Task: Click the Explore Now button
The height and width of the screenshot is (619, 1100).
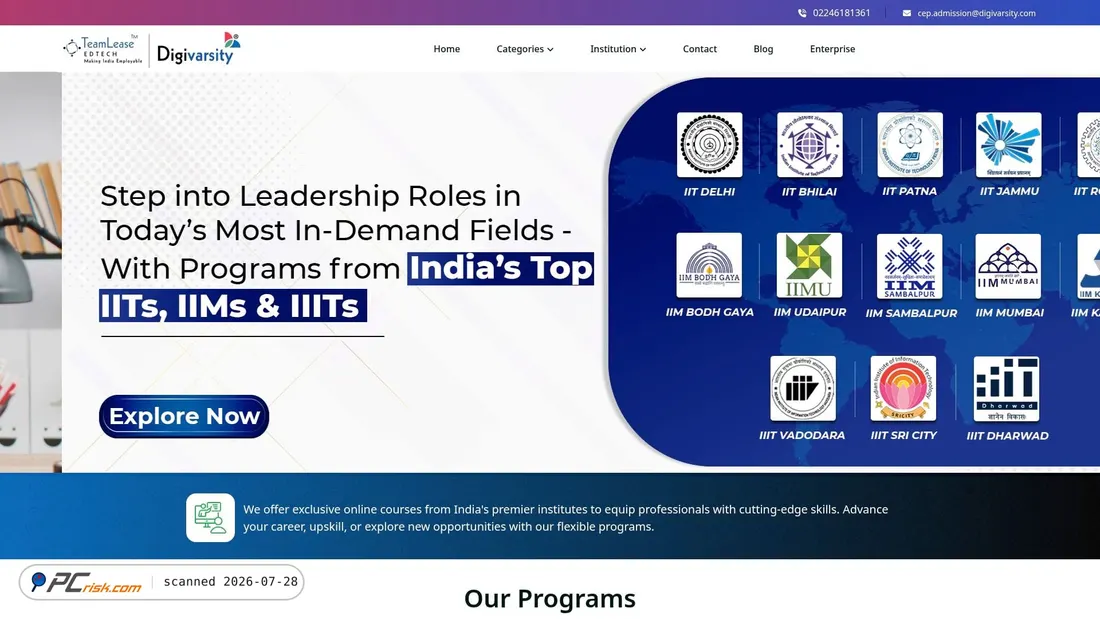Action: coord(184,416)
